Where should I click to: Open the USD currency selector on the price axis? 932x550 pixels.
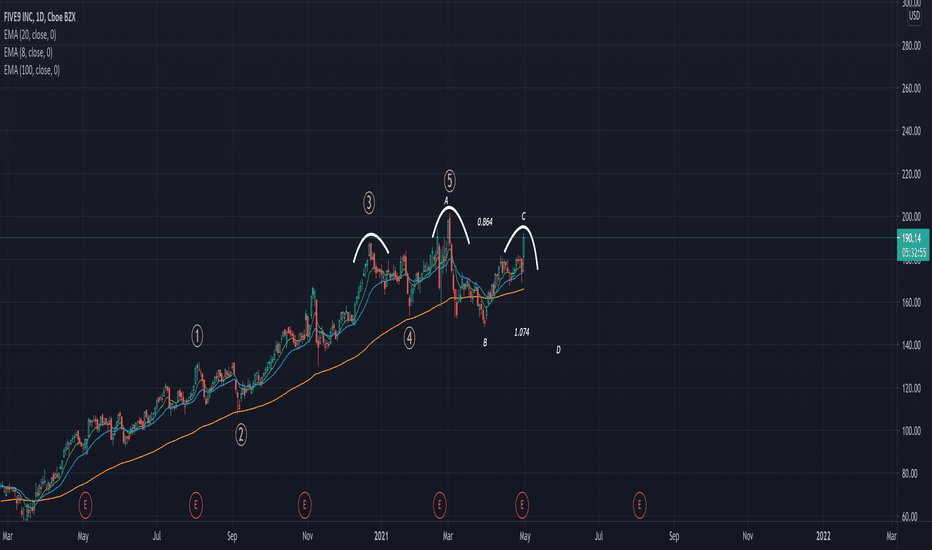(914, 16)
